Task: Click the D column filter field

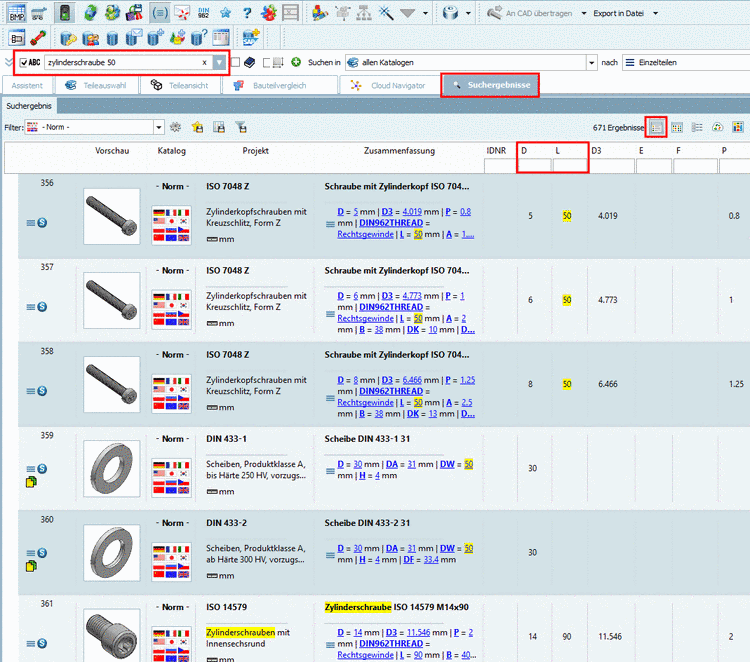Action: [x=534, y=166]
